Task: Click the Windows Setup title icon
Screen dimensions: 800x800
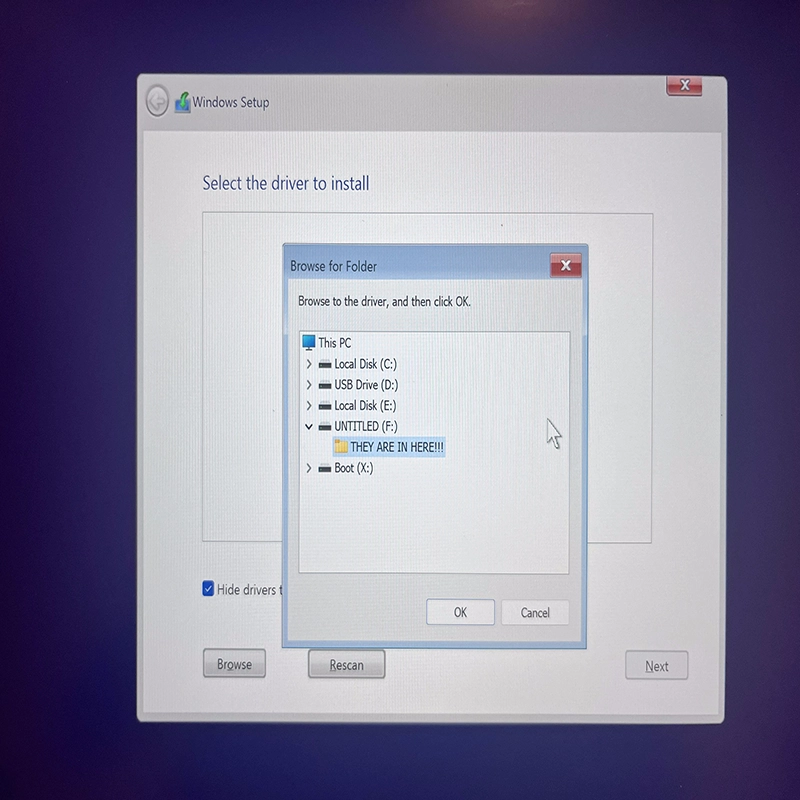Action: 182,103
